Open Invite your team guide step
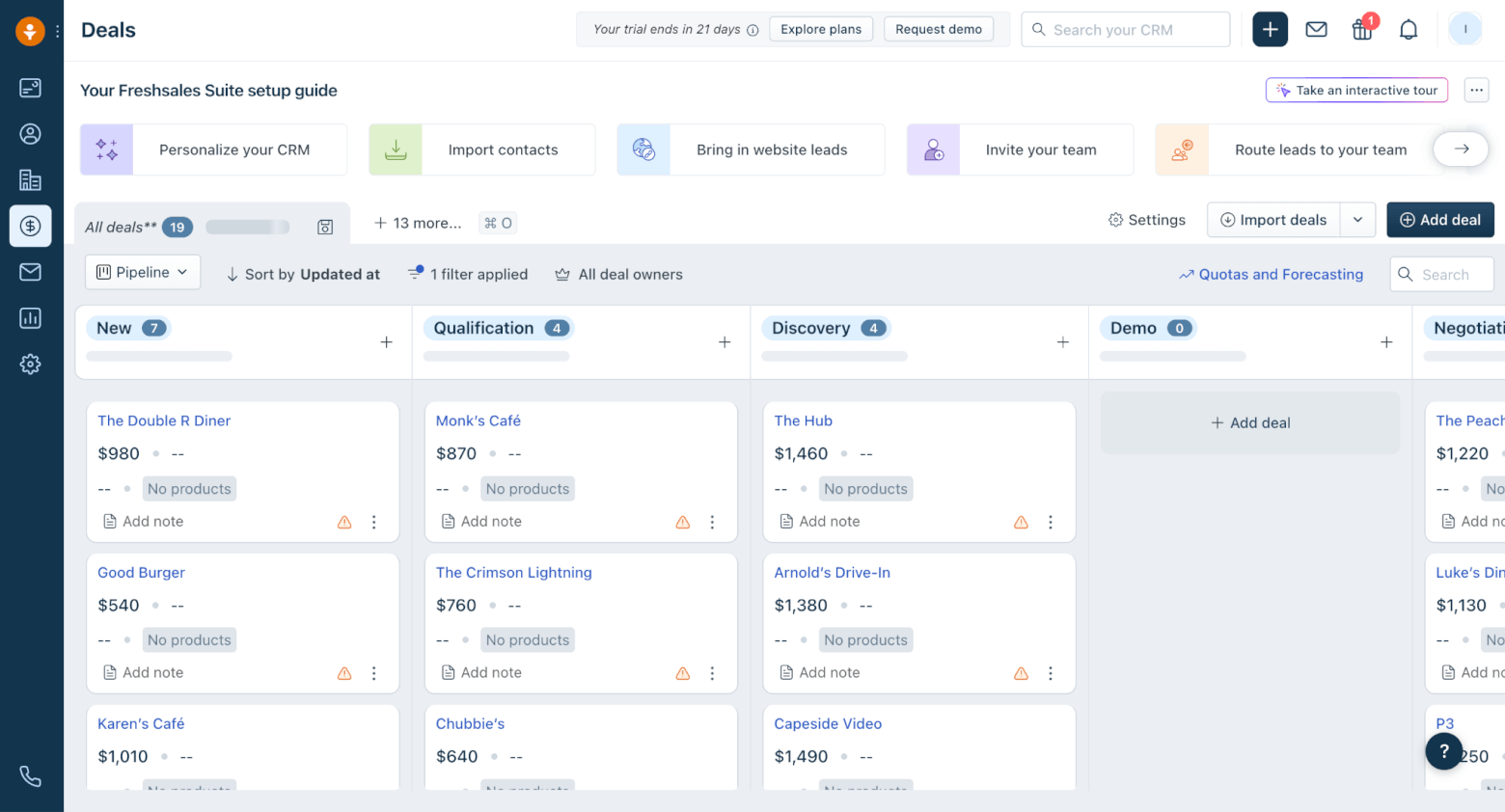1505x812 pixels. [x=1020, y=149]
